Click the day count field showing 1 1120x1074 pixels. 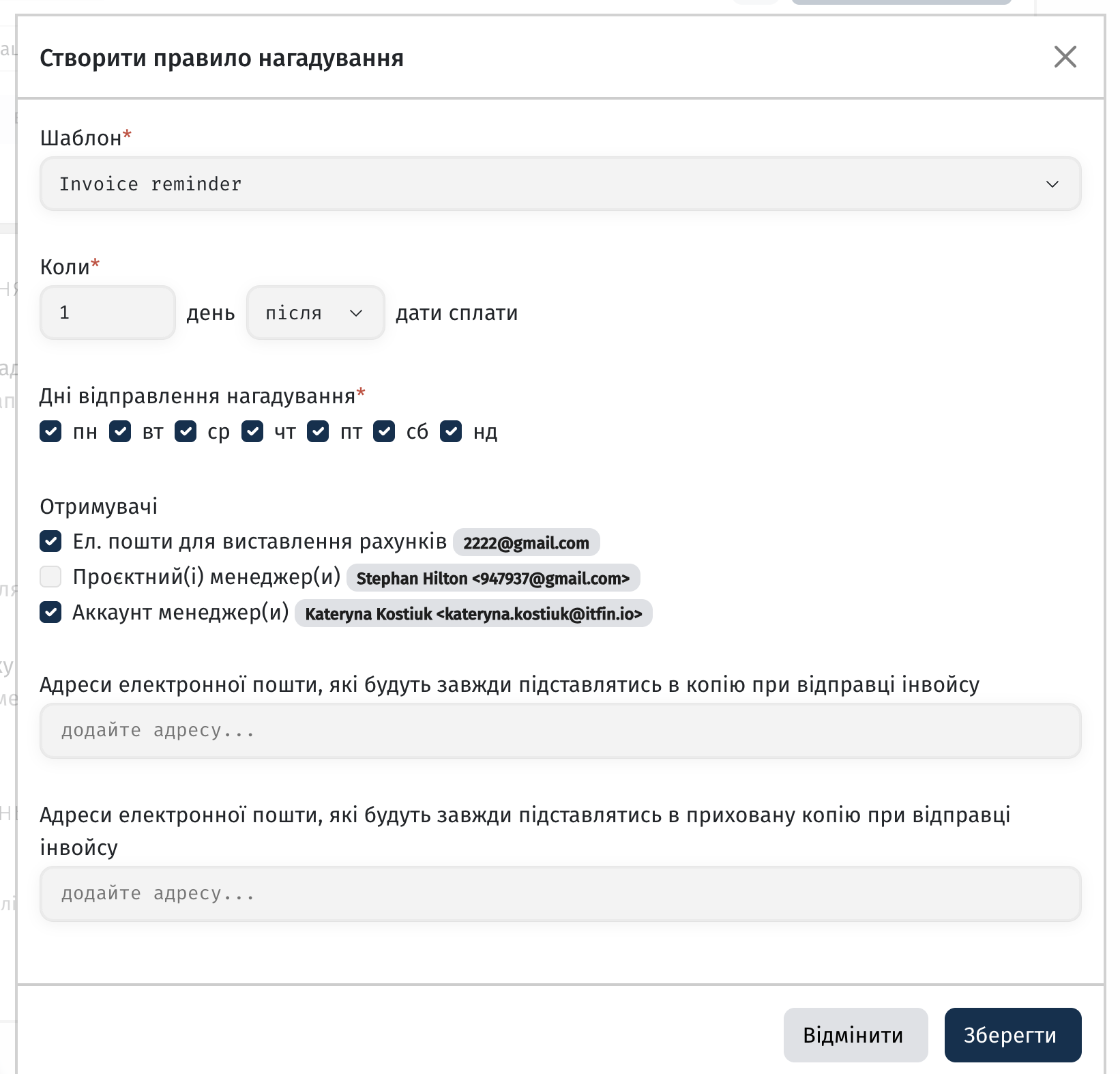[108, 313]
